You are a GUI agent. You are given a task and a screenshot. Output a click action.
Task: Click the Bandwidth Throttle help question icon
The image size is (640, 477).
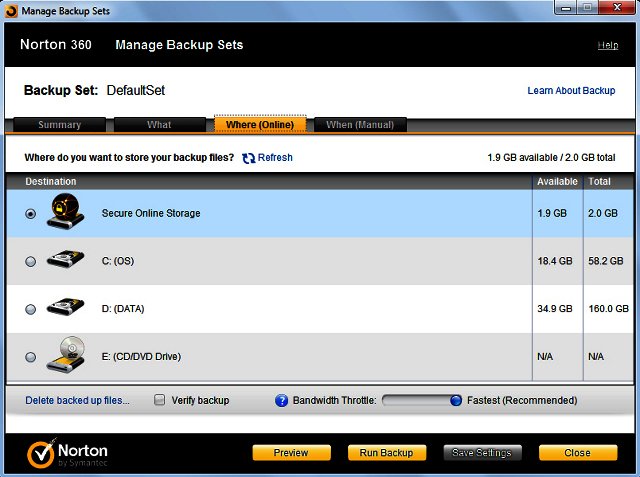click(281, 401)
